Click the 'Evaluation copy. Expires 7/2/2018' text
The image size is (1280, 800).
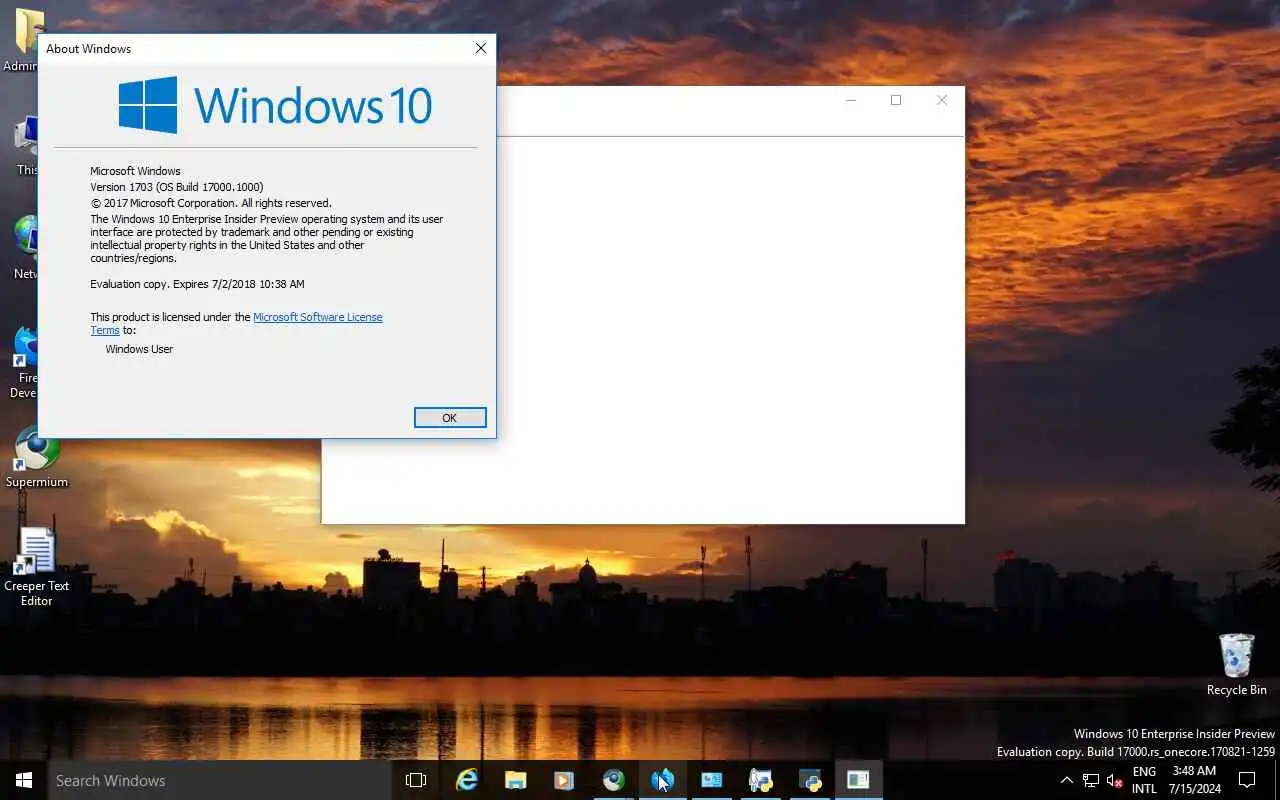pos(197,284)
